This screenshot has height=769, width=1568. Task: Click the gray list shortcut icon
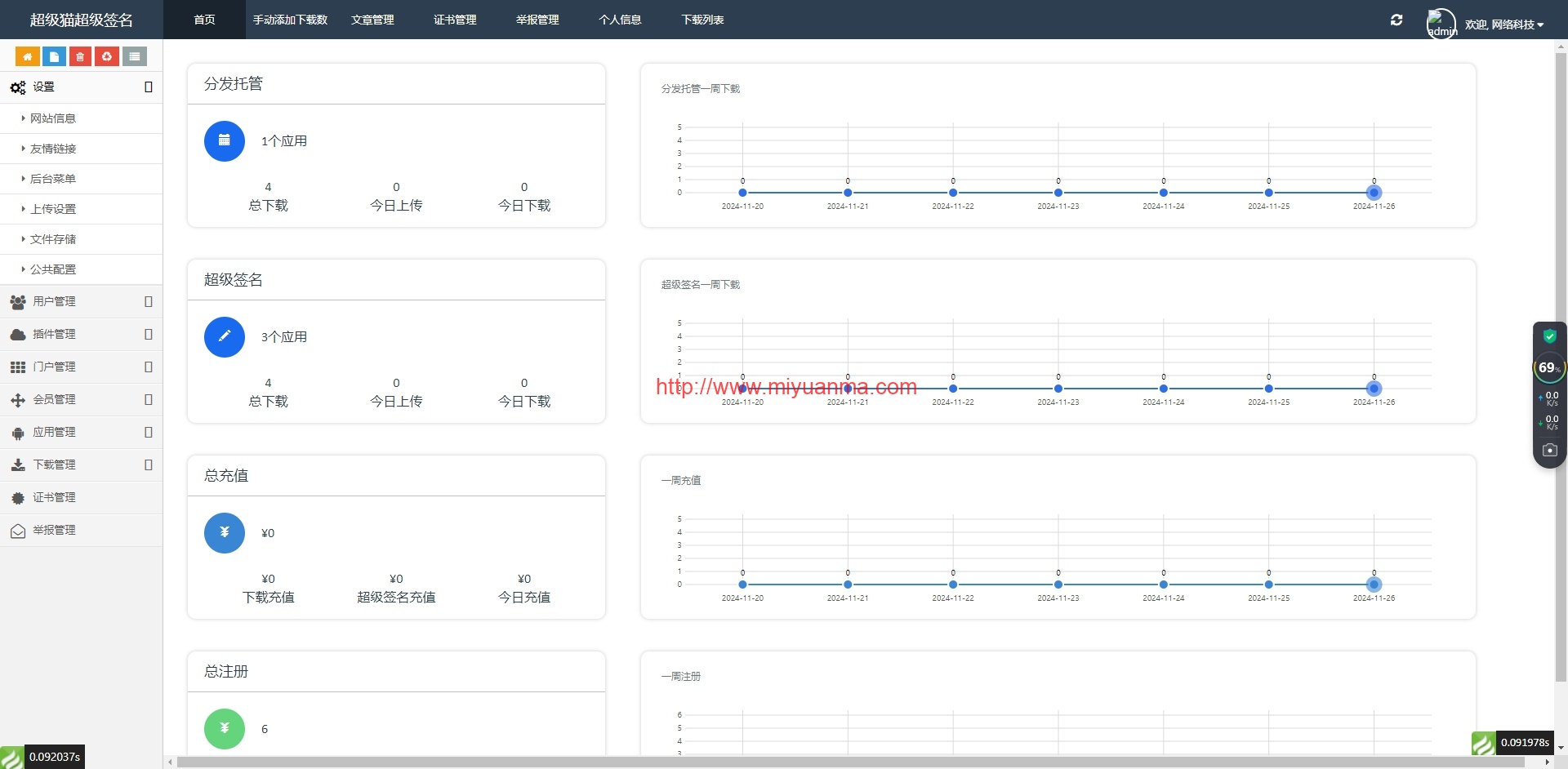pos(135,56)
